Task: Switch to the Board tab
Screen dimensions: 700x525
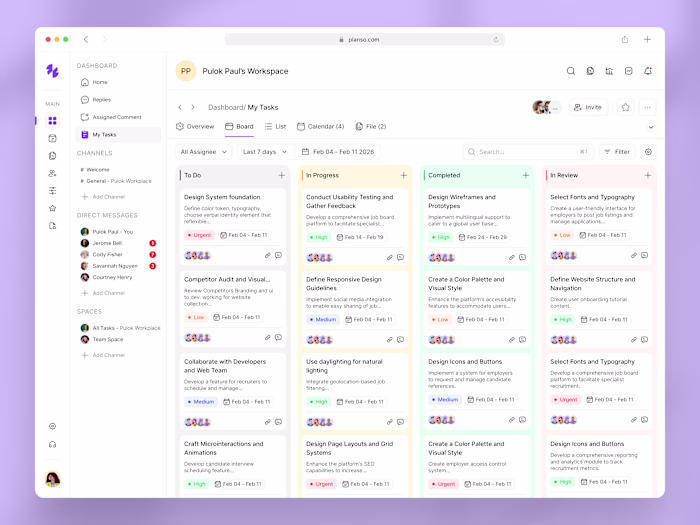Action: [x=239, y=126]
